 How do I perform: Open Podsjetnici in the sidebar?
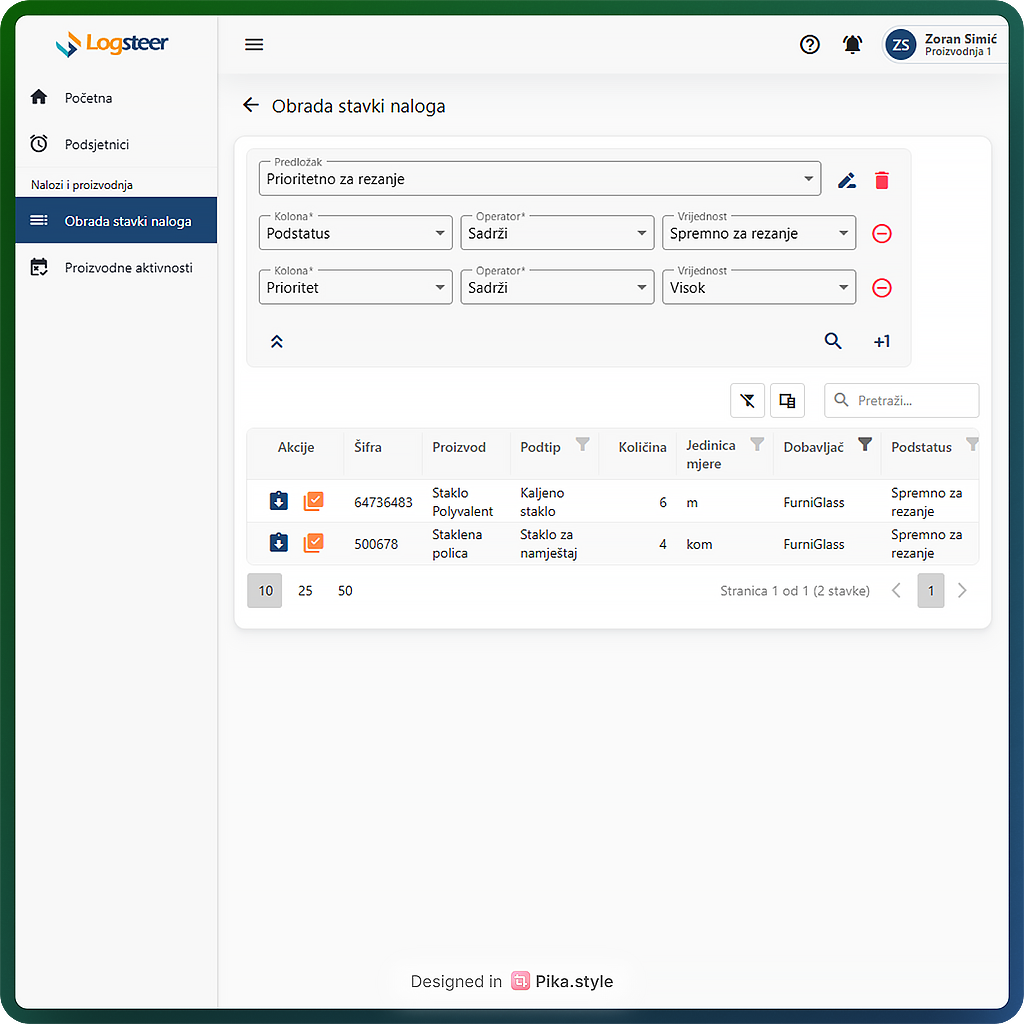[97, 144]
